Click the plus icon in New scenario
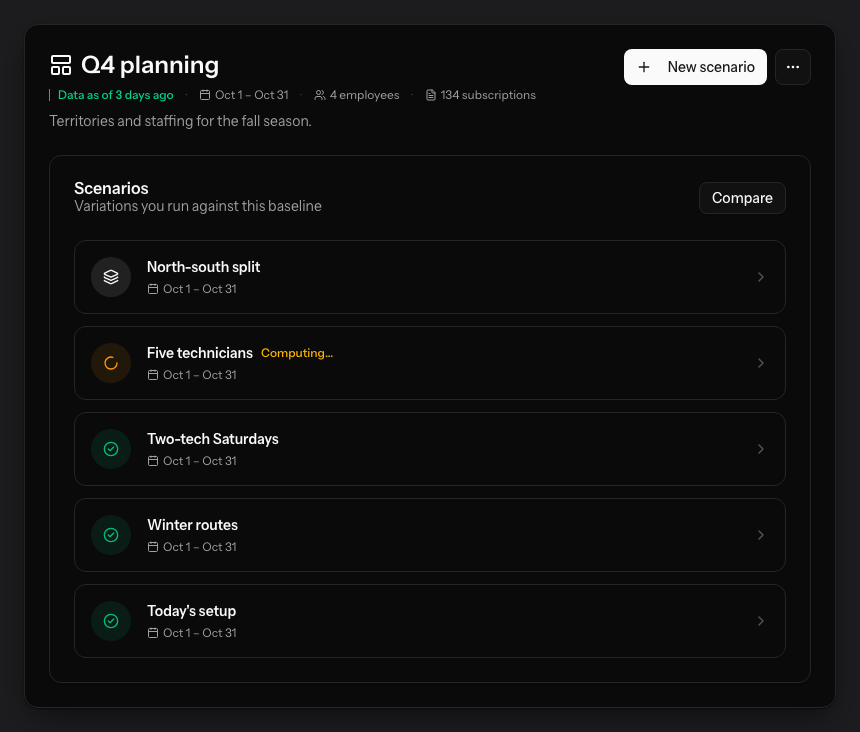The image size is (860, 732). 644,67
